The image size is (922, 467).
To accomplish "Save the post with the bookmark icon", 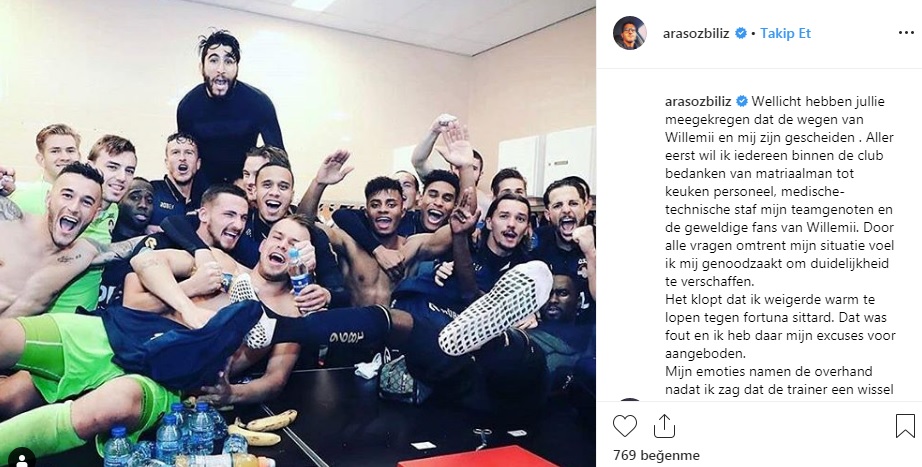I will point(905,426).
